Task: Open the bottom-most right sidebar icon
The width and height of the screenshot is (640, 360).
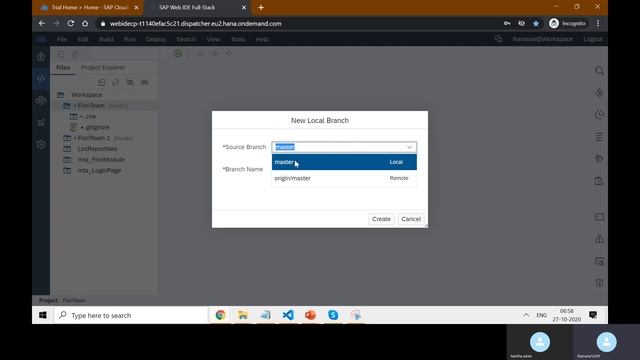Action: point(599,282)
